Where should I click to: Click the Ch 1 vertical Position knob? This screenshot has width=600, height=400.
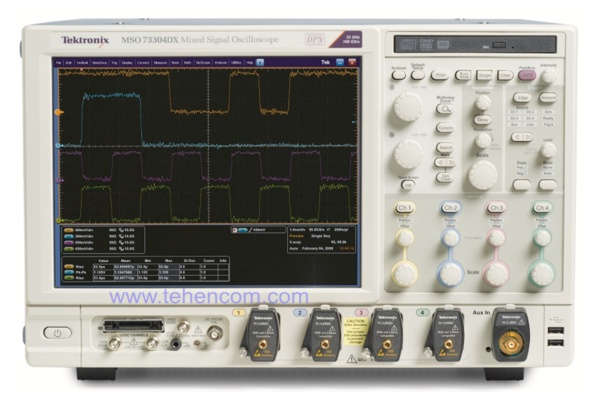(x=404, y=238)
